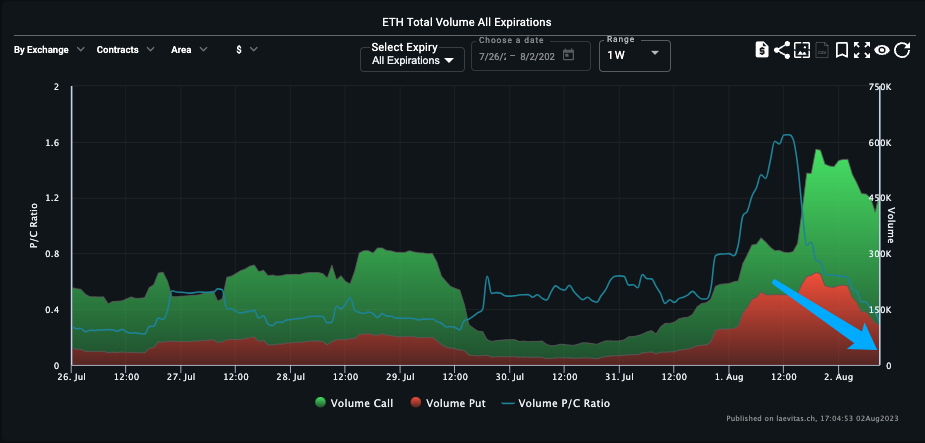This screenshot has height=443, width=925.
Task: Click the 1. Aug x-axis label
Action: pos(730,376)
